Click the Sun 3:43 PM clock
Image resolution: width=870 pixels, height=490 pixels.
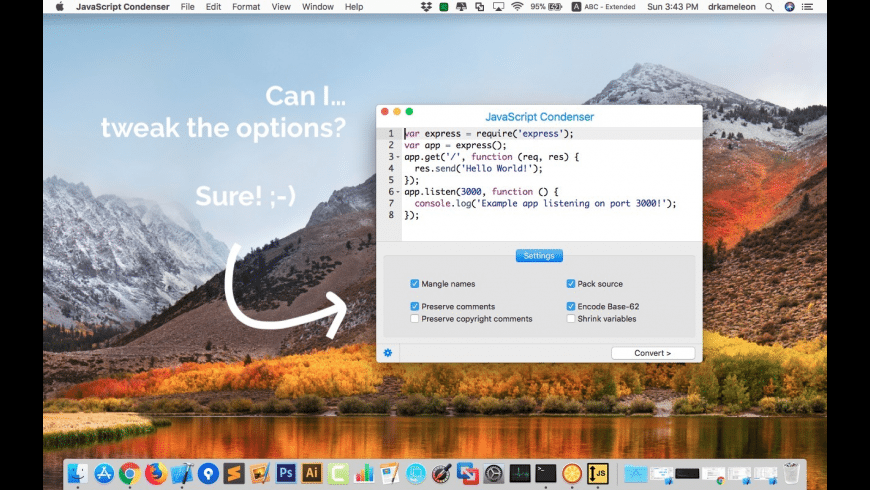pos(672,7)
